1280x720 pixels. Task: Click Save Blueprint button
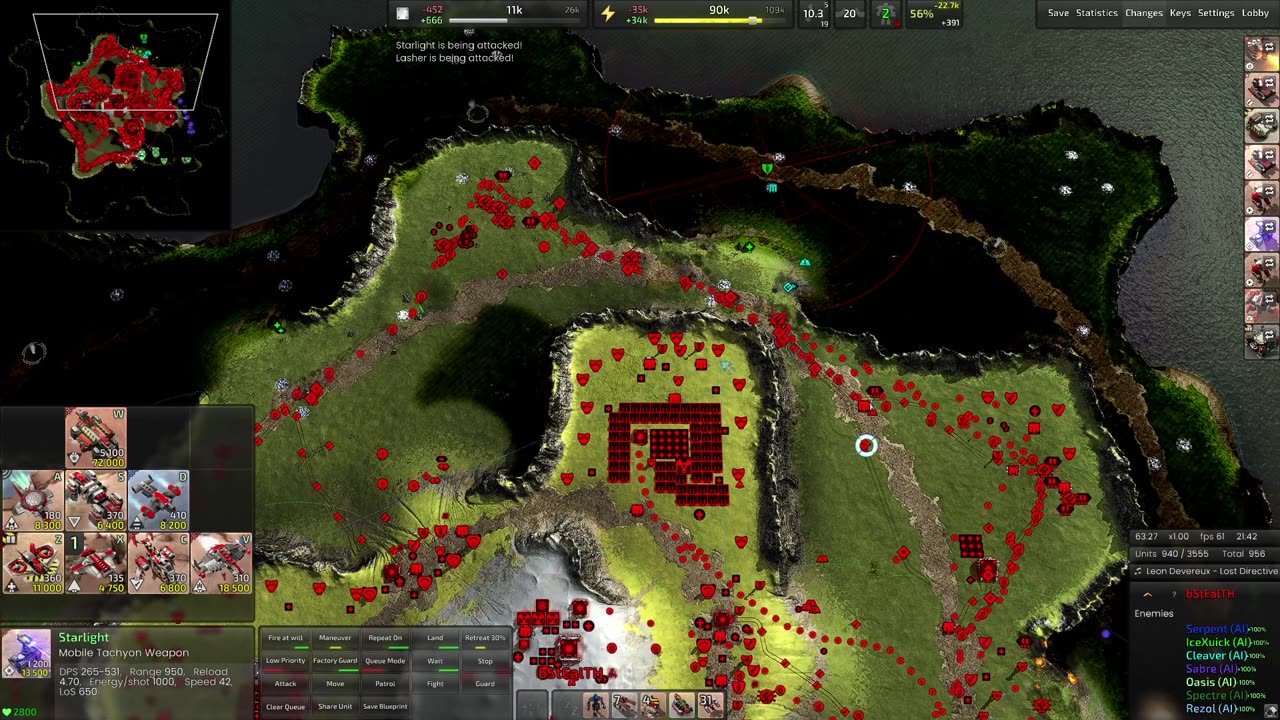pos(385,707)
